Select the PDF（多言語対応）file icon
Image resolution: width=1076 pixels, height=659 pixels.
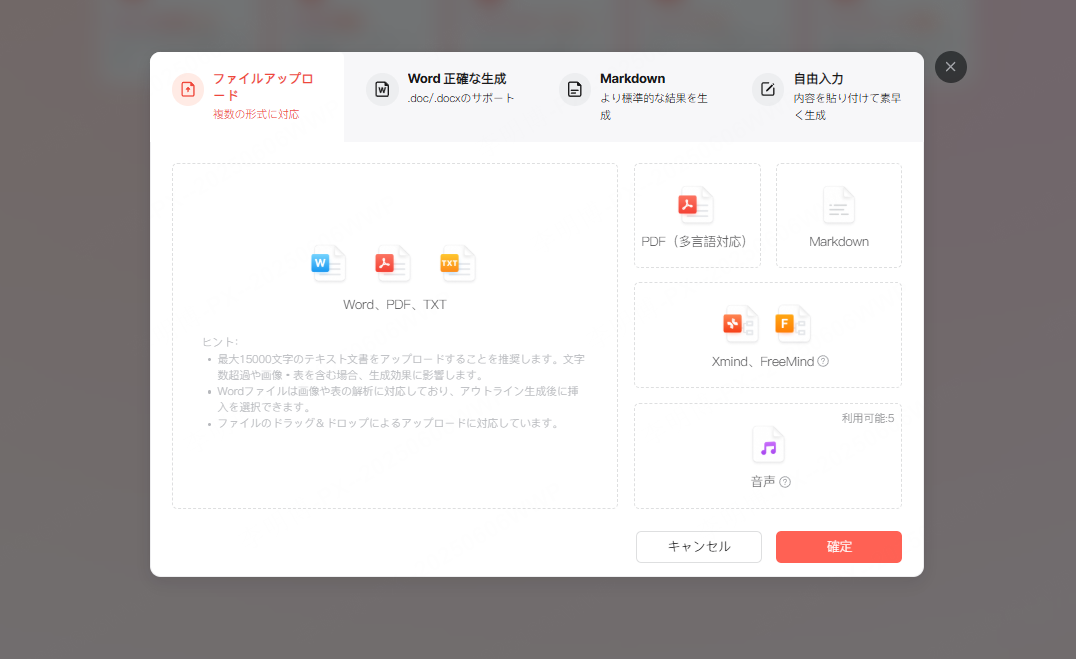point(695,205)
